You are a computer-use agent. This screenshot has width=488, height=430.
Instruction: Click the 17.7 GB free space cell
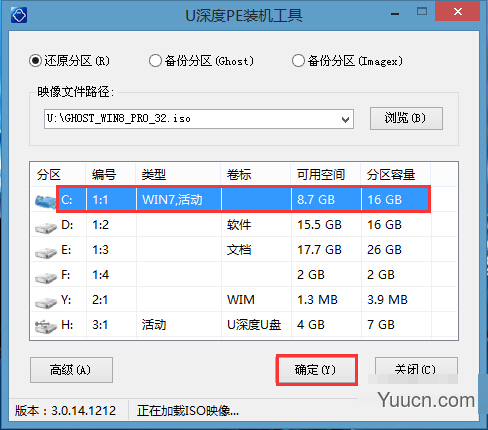(319, 250)
